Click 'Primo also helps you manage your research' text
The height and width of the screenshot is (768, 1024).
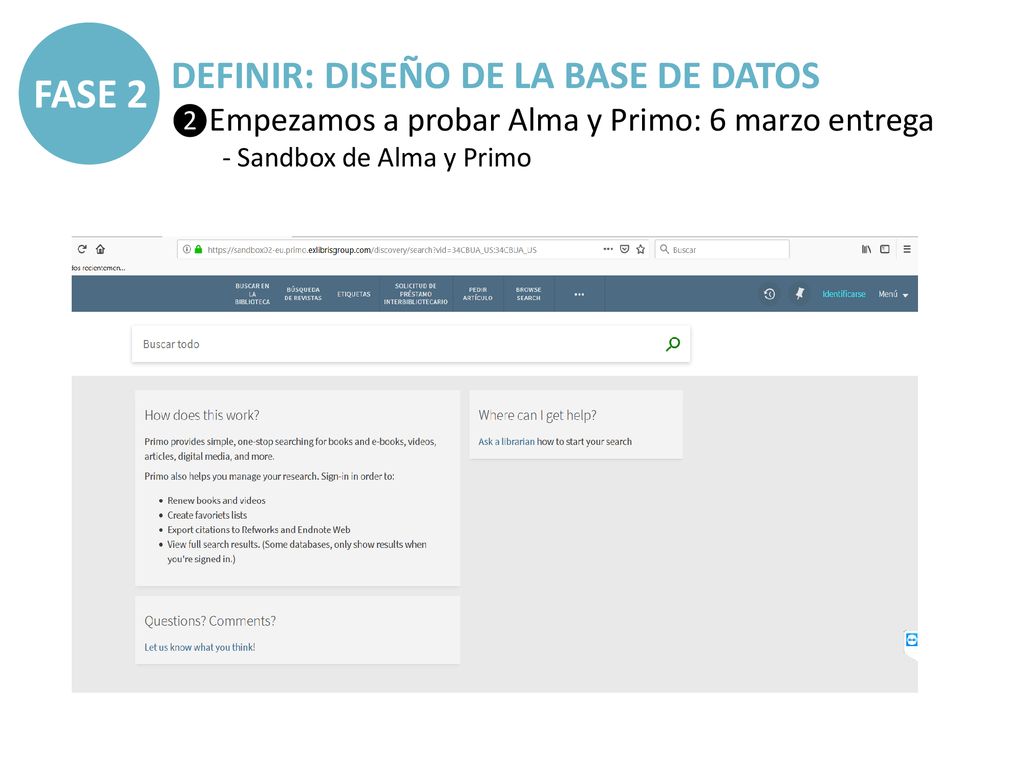click(269, 476)
